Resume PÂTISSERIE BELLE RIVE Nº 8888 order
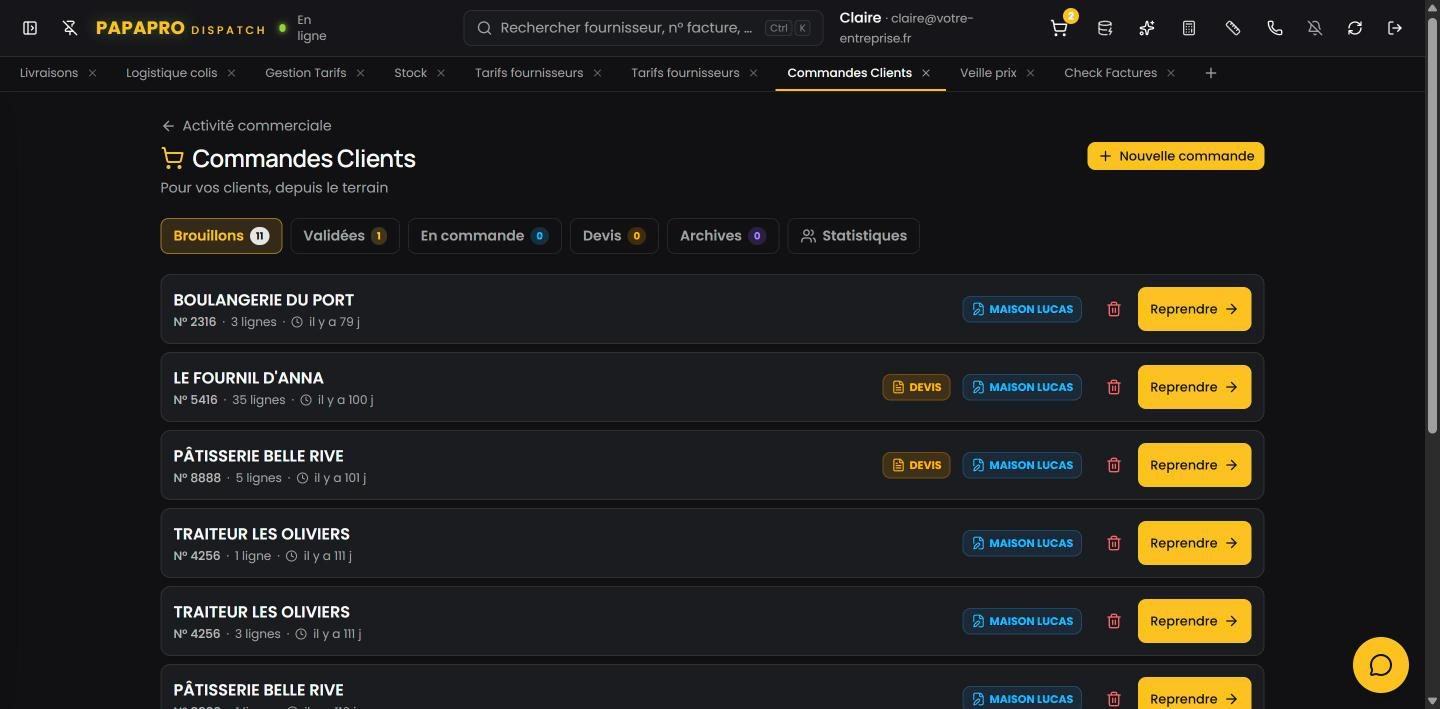1440x709 pixels. click(1194, 465)
